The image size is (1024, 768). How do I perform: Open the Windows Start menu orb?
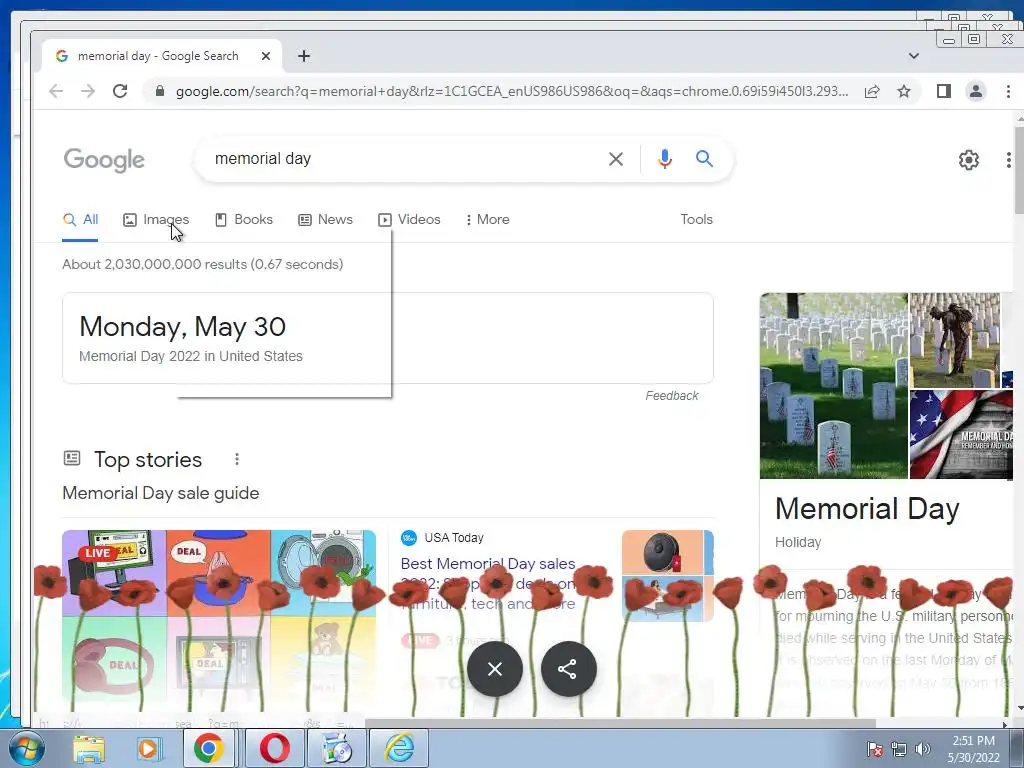27,748
